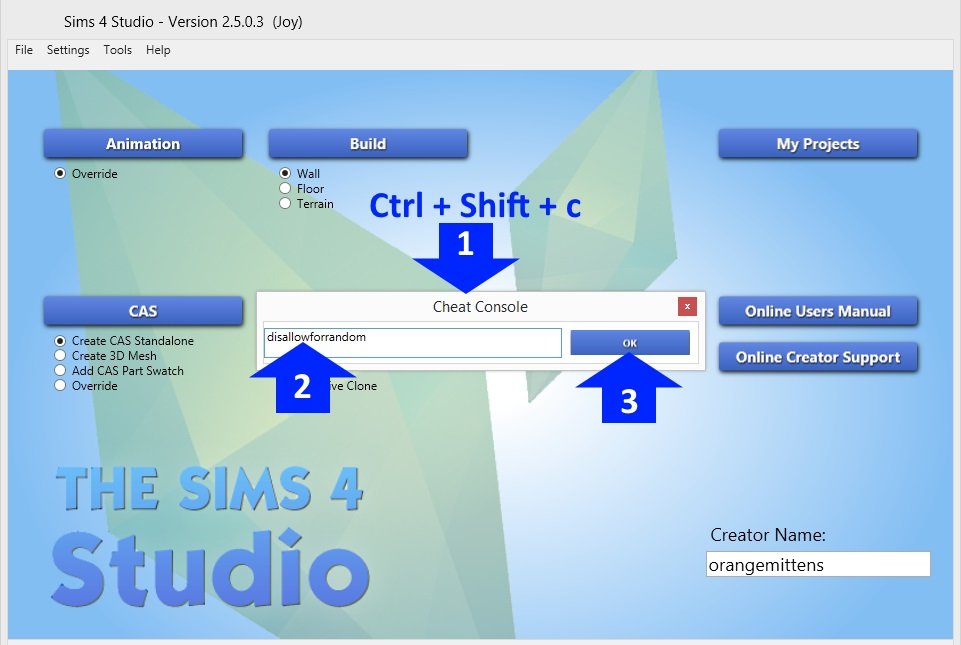This screenshot has width=961, height=645.
Task: Open the Settings menu
Action: [x=68, y=50]
